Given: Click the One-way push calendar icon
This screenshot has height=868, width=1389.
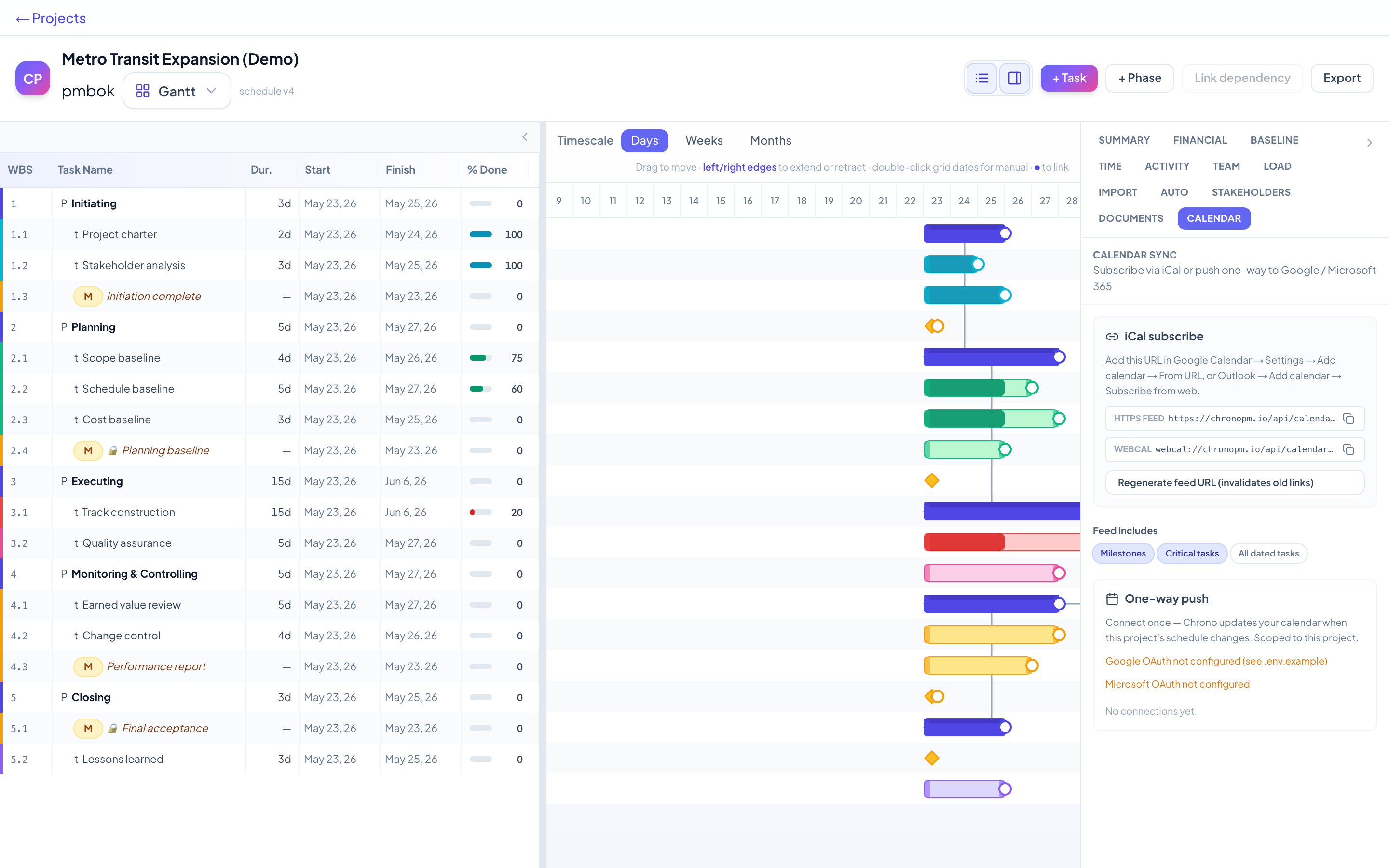Looking at the screenshot, I should (1112, 599).
